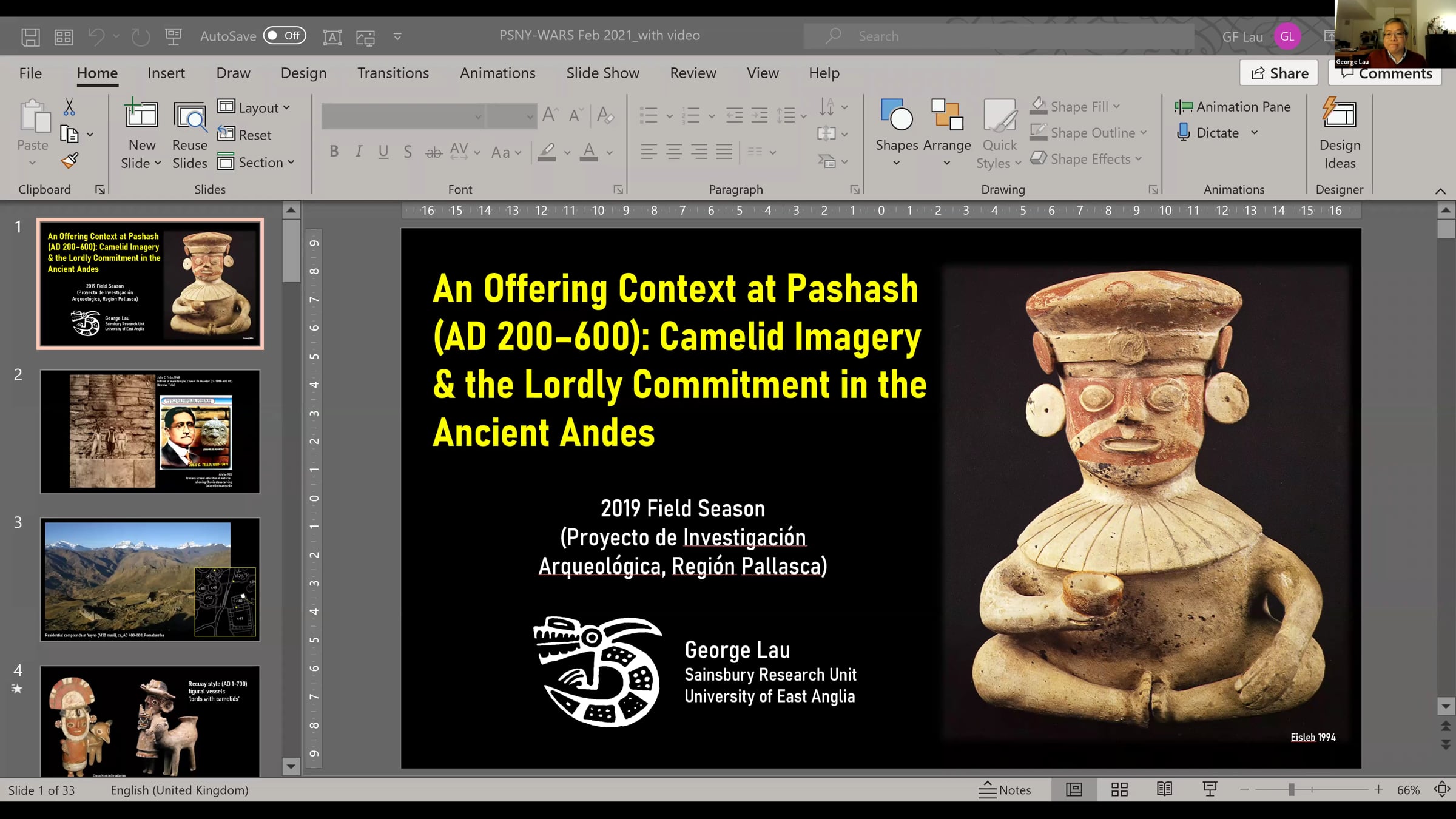Toggle Normal view in status bar
The image size is (1456, 819).
(1074, 789)
